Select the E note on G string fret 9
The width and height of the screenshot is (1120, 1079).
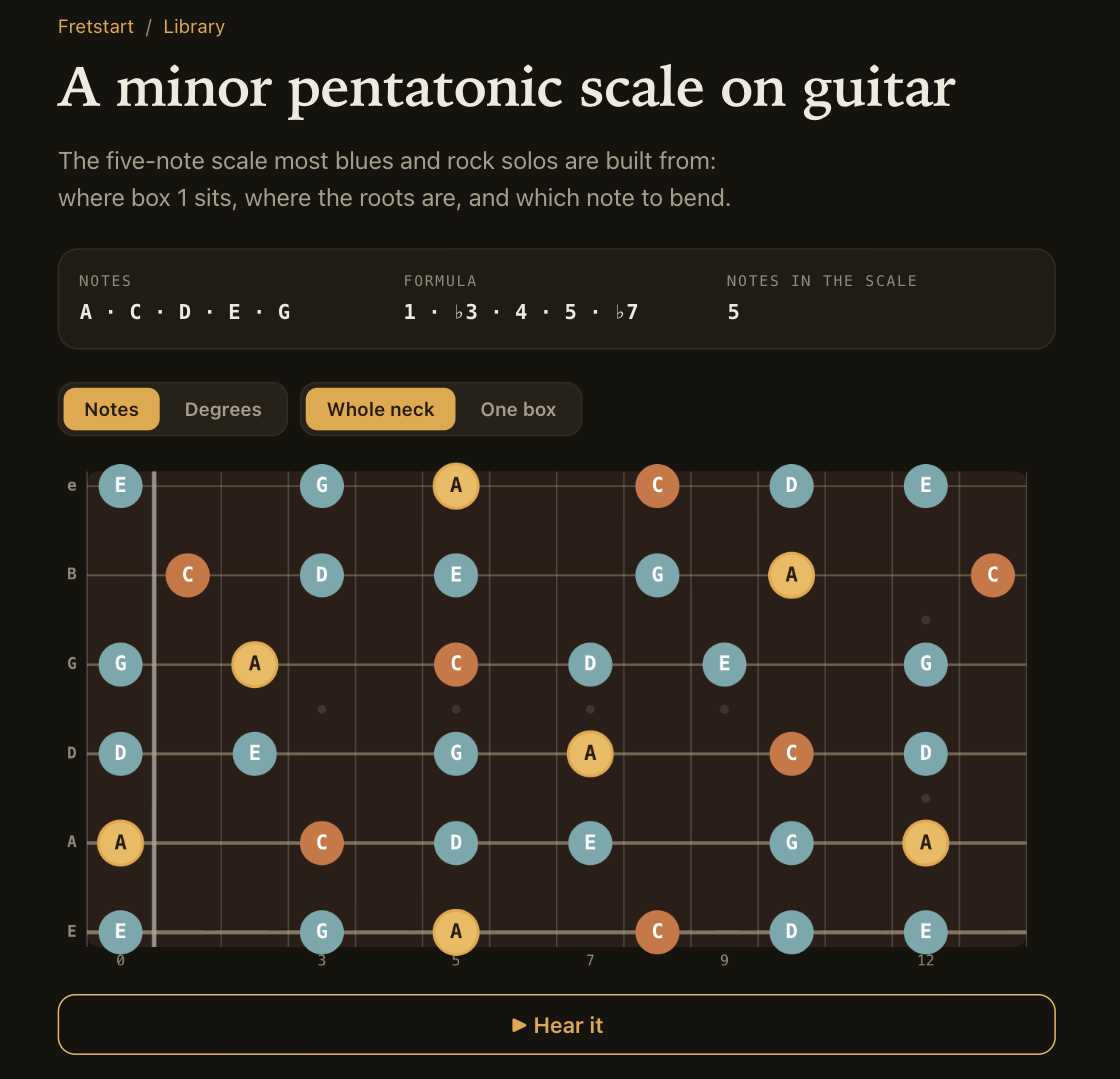click(x=724, y=664)
